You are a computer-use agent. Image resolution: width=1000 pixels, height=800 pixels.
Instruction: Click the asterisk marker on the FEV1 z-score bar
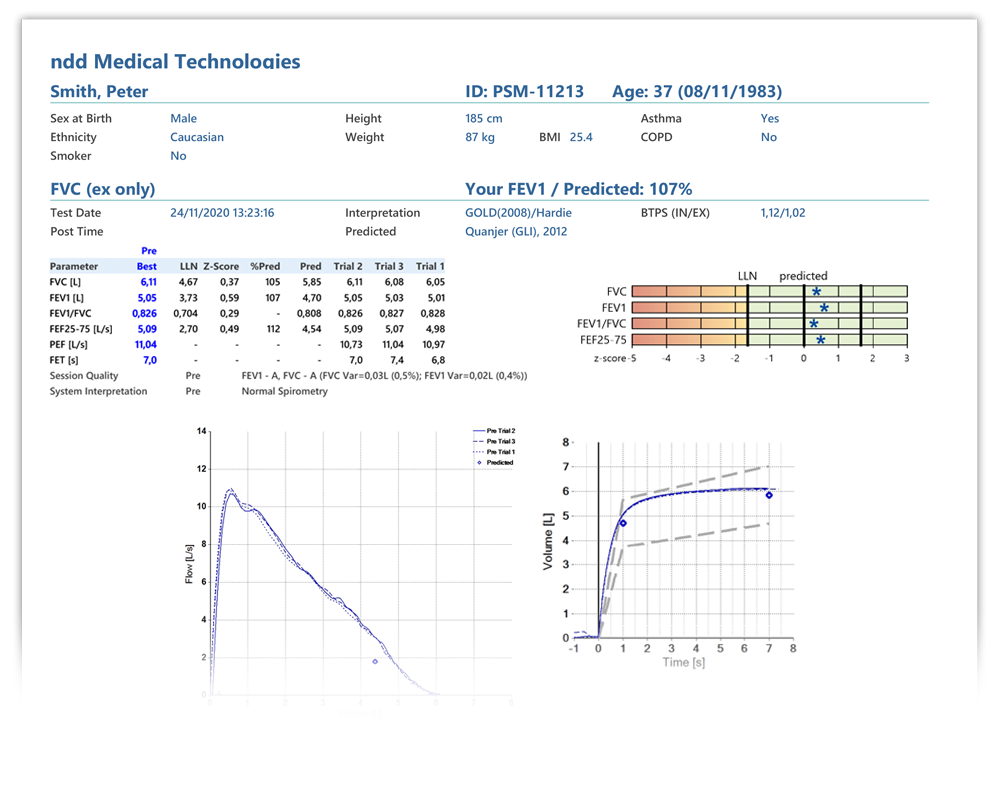(x=824, y=309)
